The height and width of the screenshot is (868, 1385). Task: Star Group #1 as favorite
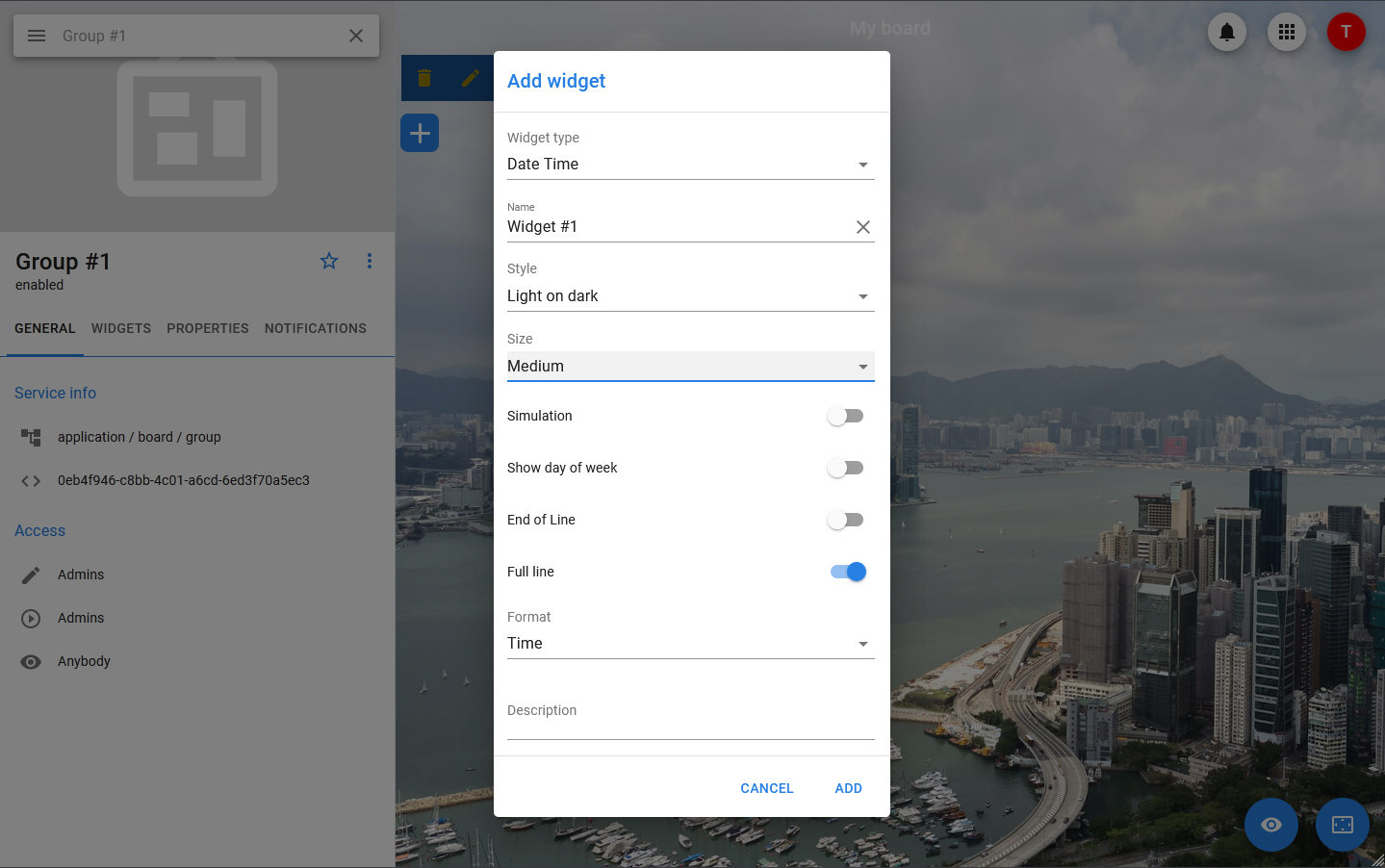point(329,261)
